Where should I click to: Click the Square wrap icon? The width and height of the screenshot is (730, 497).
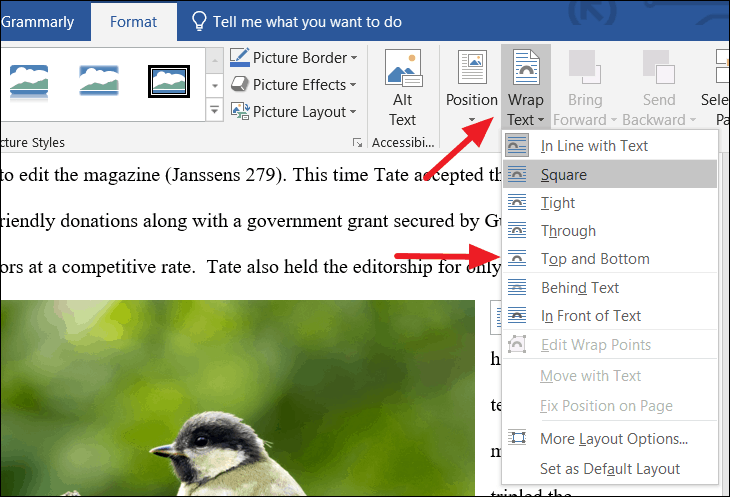tap(517, 175)
